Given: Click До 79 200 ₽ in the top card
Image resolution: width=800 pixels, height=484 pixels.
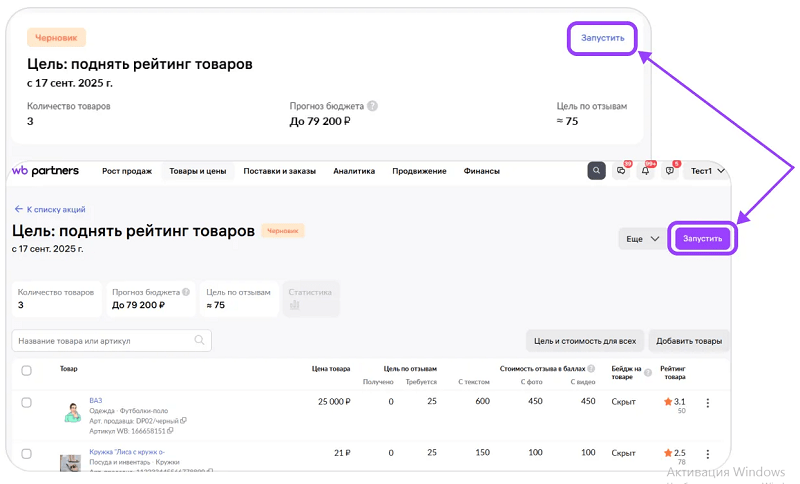Looking at the screenshot, I should point(320,121).
